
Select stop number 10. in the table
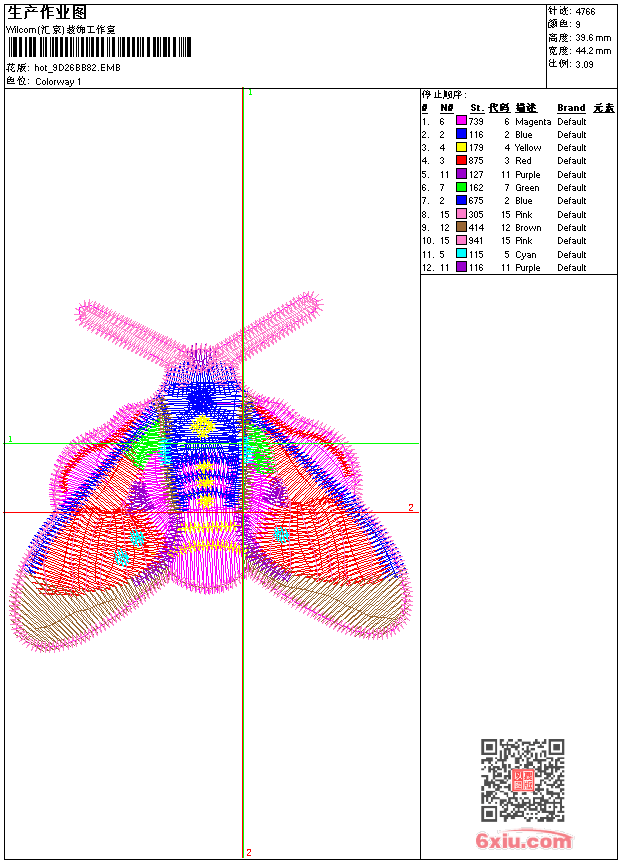[428, 241]
